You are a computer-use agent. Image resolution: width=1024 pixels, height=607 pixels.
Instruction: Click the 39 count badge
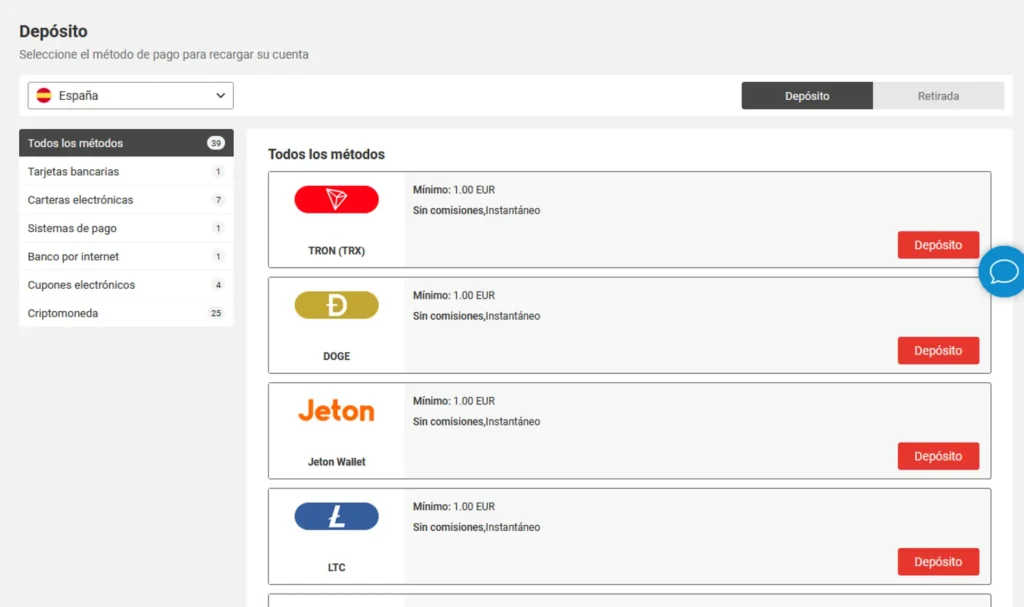[x=216, y=143]
